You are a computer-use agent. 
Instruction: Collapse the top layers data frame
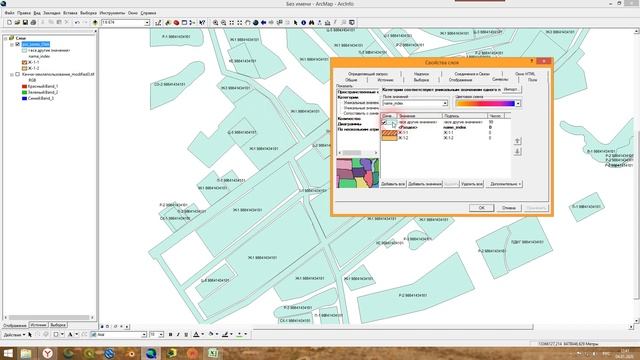pos(6,38)
